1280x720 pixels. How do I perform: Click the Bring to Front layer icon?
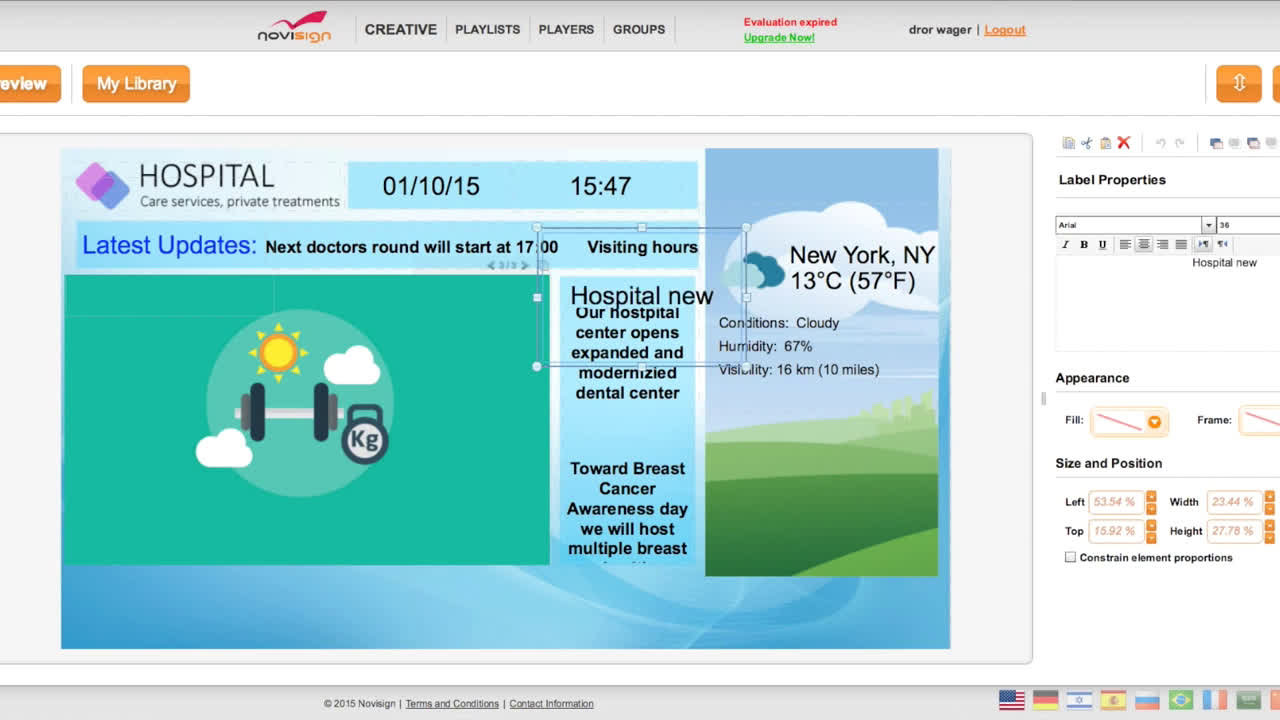[1216, 143]
